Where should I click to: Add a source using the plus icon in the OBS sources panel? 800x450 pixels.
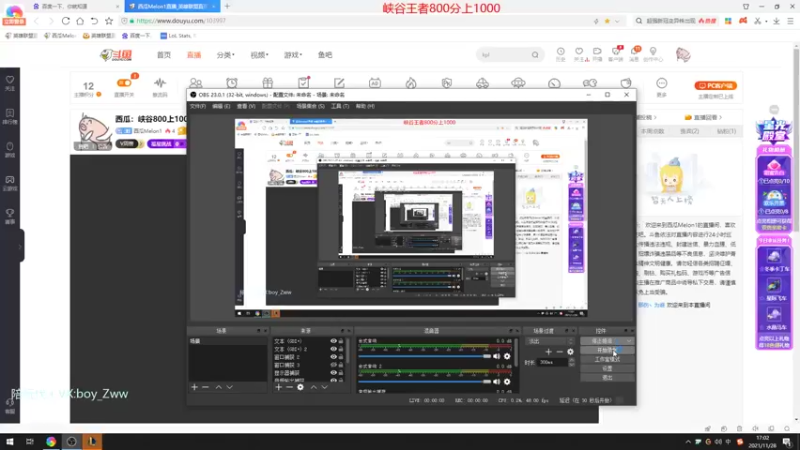279,387
